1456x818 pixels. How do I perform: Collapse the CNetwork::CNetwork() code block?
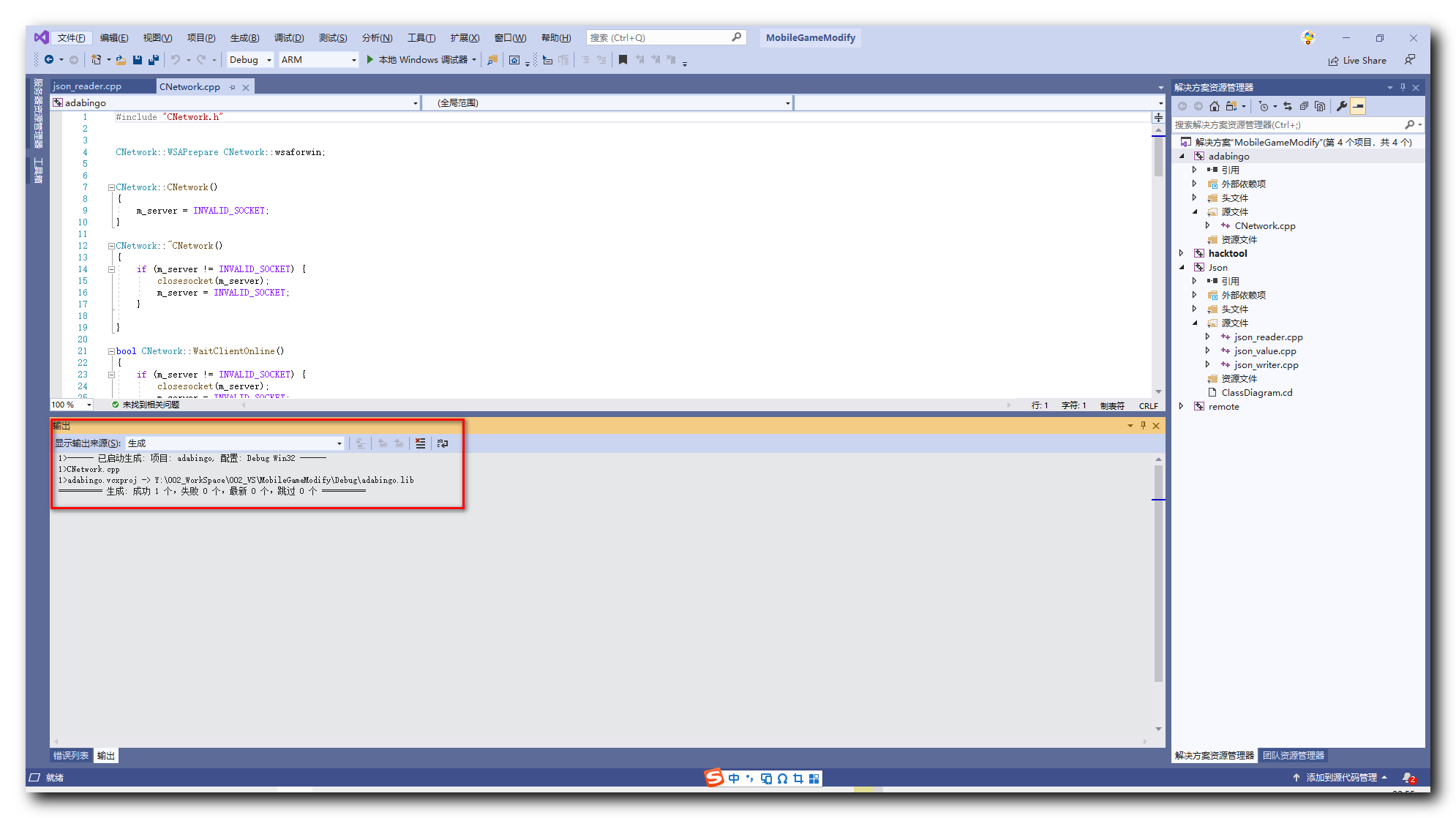point(111,187)
